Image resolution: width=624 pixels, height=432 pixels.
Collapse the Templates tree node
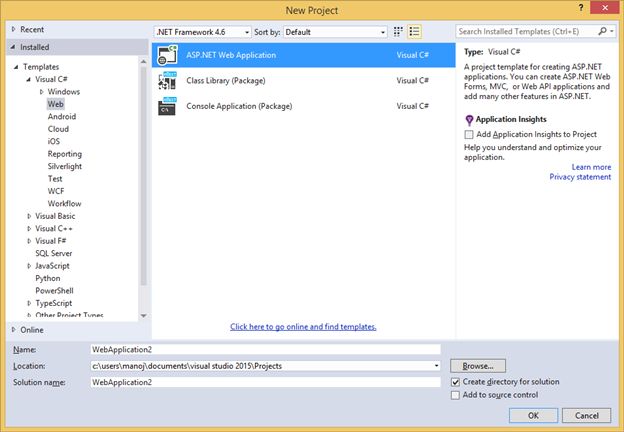click(x=16, y=67)
